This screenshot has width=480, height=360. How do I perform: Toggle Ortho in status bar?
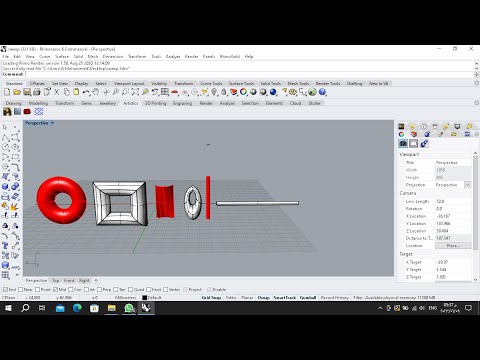[231, 297]
